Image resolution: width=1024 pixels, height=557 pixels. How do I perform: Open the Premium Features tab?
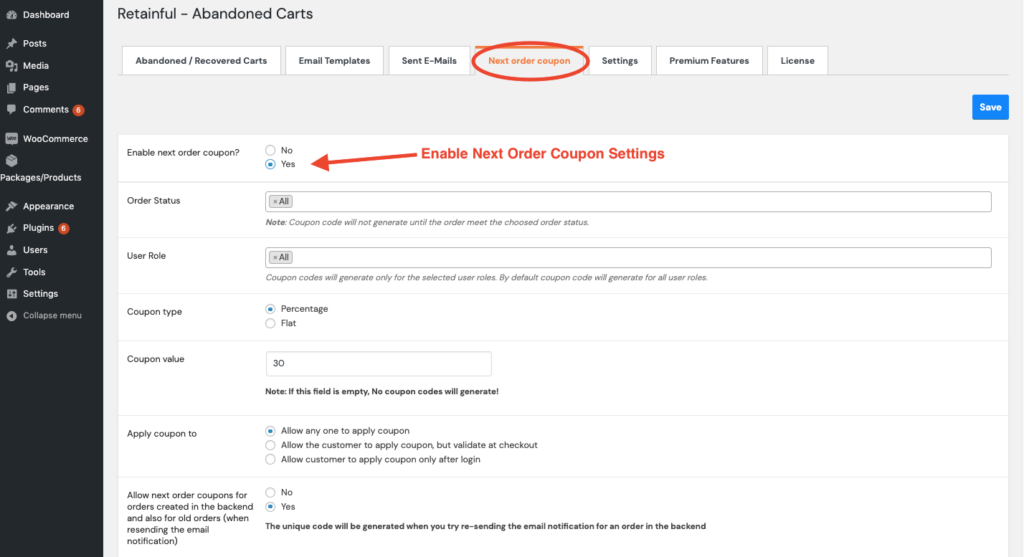(x=709, y=61)
